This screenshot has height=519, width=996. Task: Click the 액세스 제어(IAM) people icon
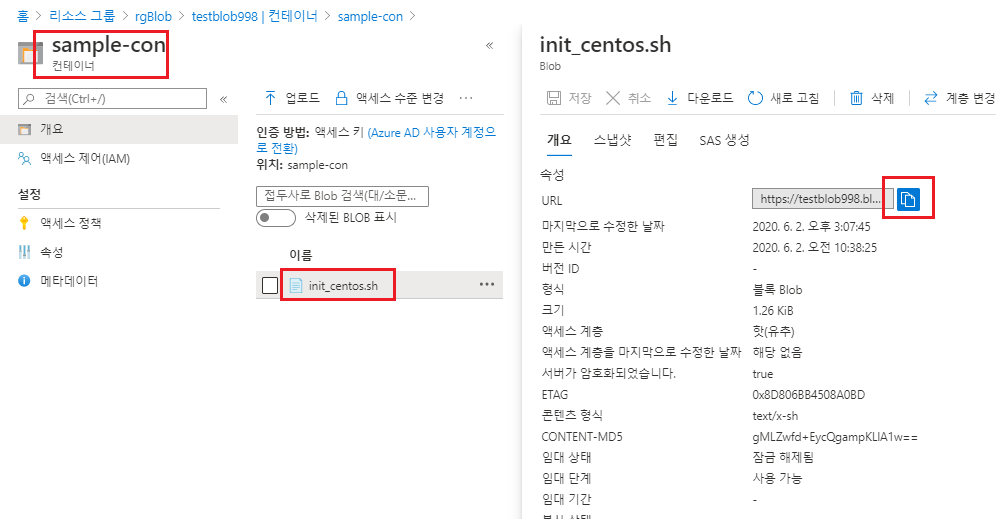click(24, 158)
